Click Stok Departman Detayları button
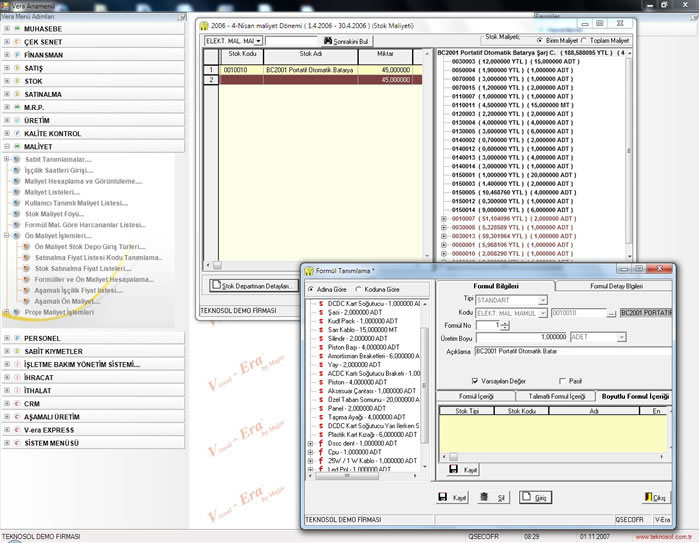This screenshot has height=543, width=699. coord(254,285)
